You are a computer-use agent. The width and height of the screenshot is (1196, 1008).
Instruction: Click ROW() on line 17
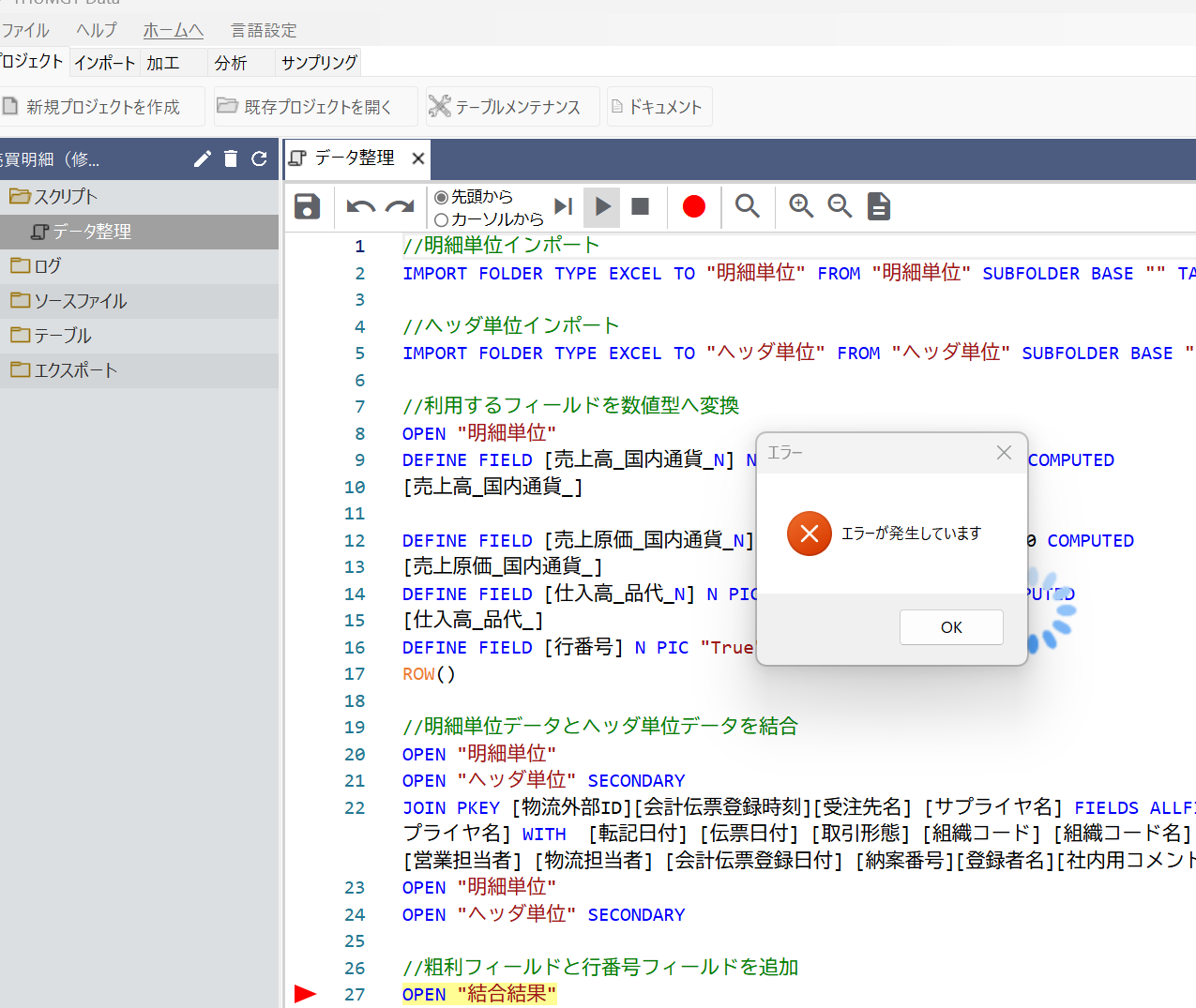pyautogui.click(x=429, y=674)
